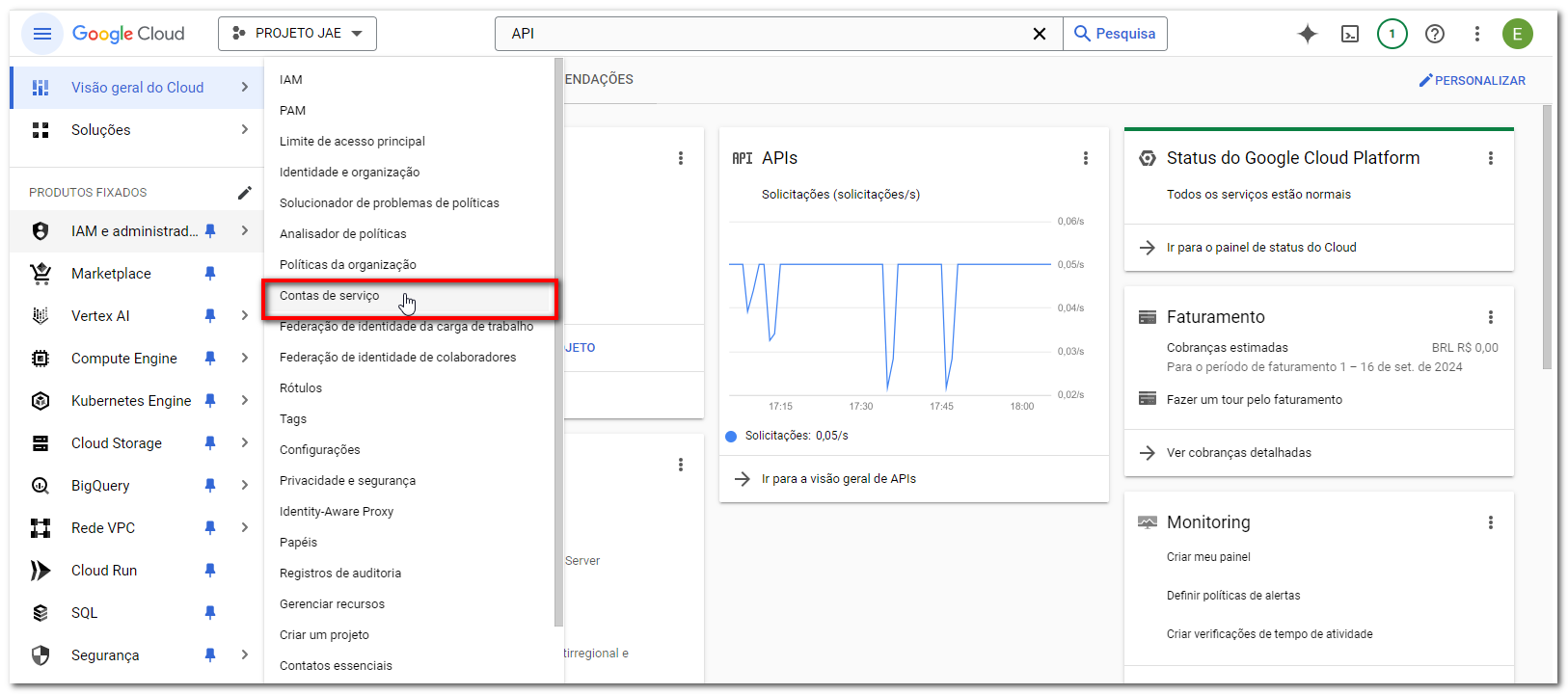Unpin Vertex AI from pinned products

[210, 316]
